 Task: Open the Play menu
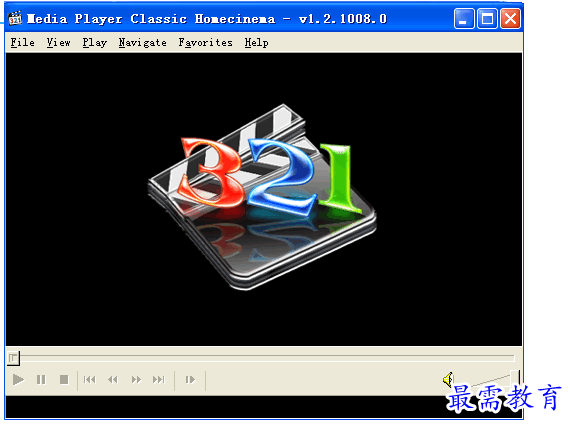(95, 43)
